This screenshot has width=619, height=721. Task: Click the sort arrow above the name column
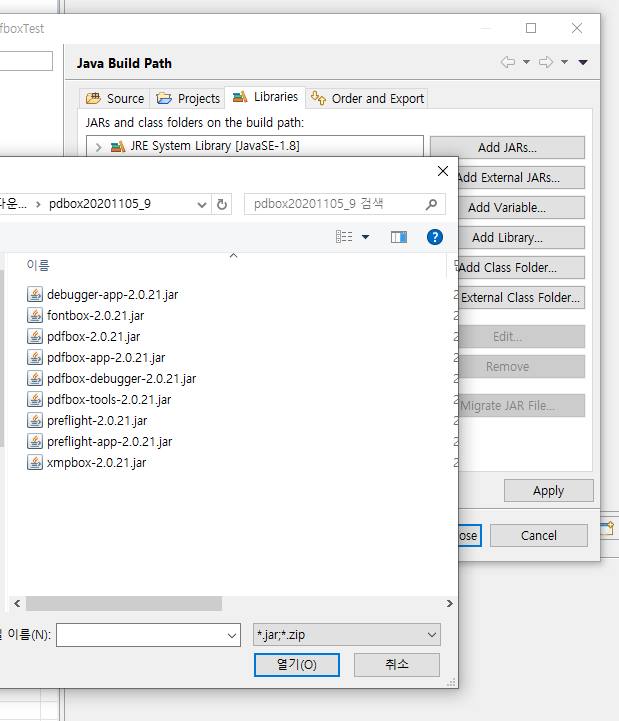pos(234,256)
